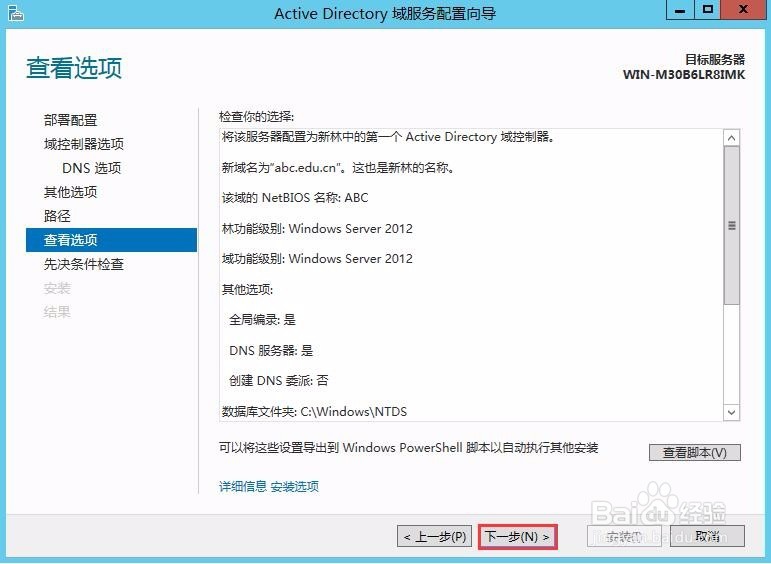The height and width of the screenshot is (564, 771).
Task: Minimize the wizard window
Action: click(680, 10)
